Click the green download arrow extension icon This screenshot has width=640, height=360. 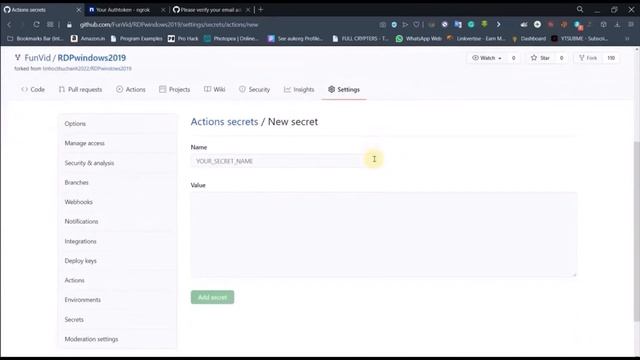click(484, 24)
